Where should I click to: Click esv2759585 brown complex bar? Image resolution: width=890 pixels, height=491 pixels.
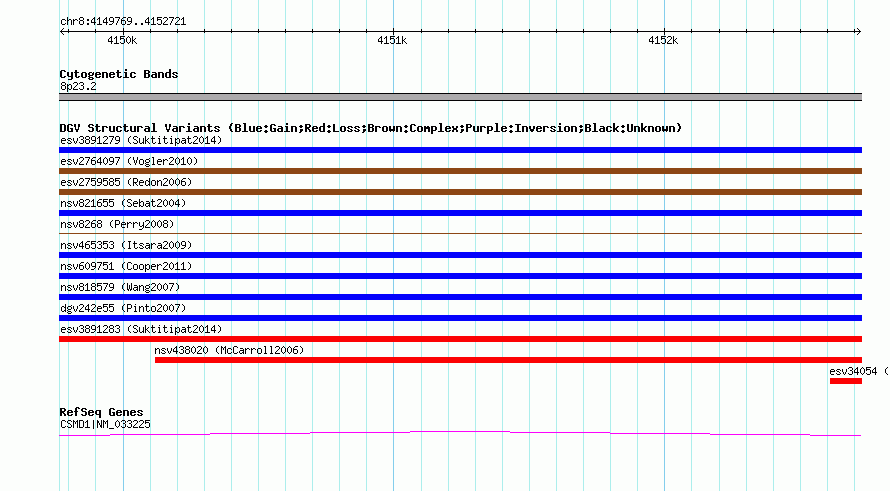460,192
